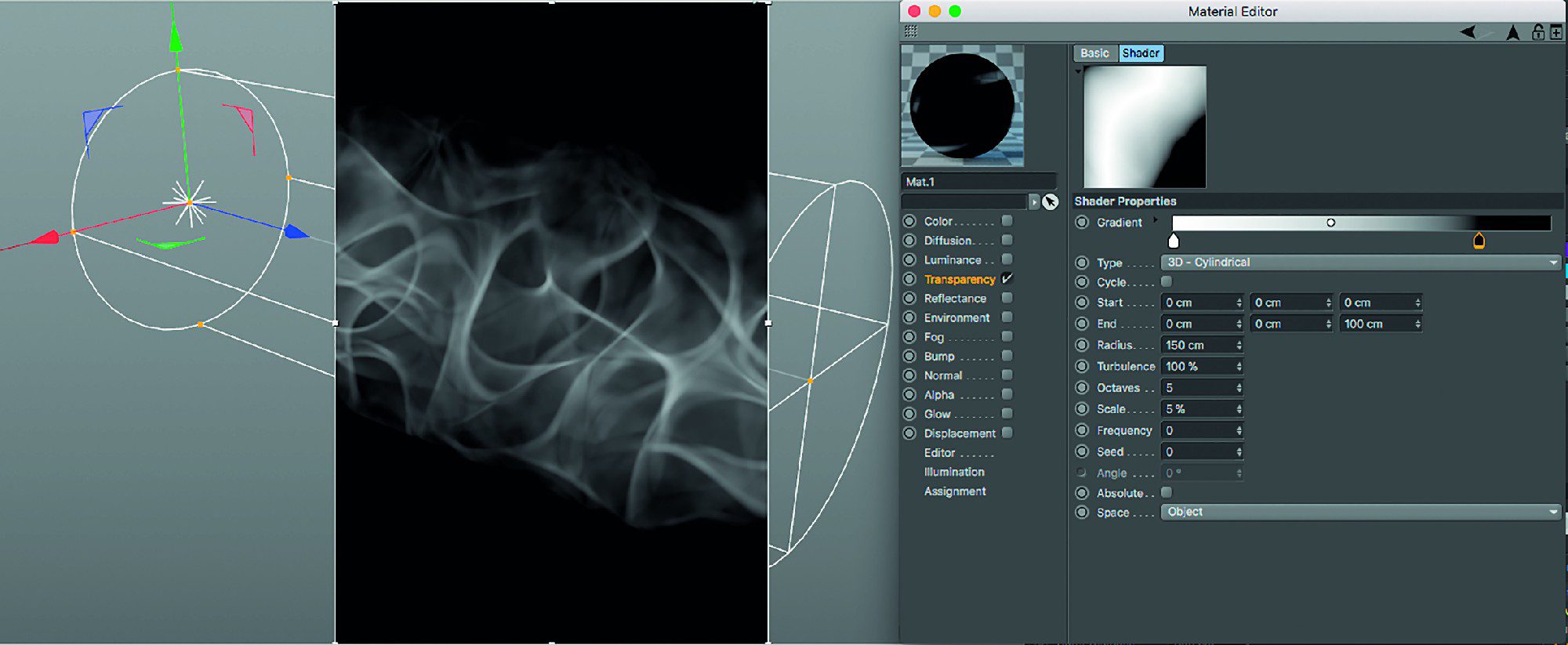Click the orange gradient knot marker
Image resolution: width=1568 pixels, height=645 pixels.
1479,241
